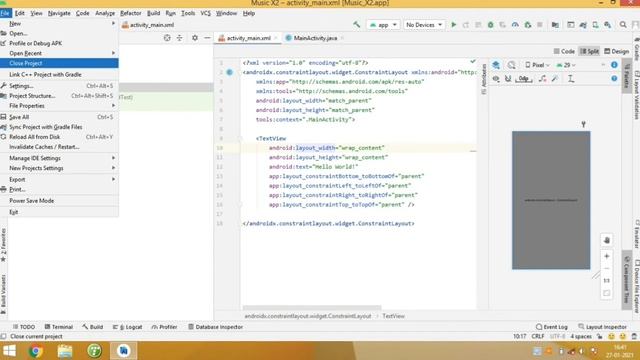Click the expand all icon in project panel
640x360 pixels.
click(180, 38)
